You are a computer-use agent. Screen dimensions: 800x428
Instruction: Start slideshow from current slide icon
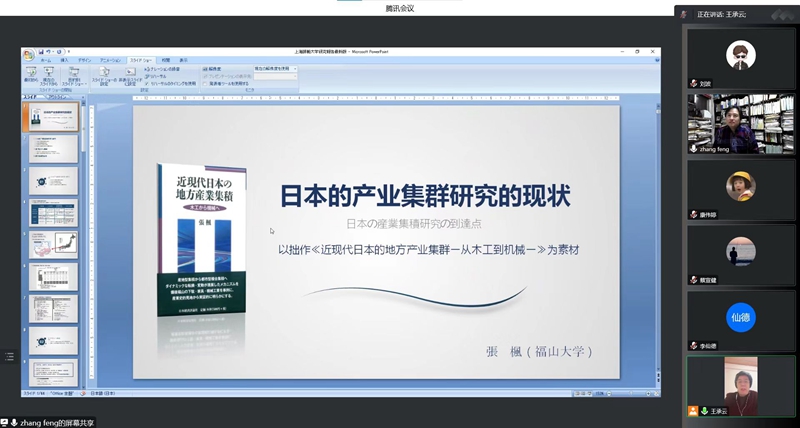coord(49,73)
